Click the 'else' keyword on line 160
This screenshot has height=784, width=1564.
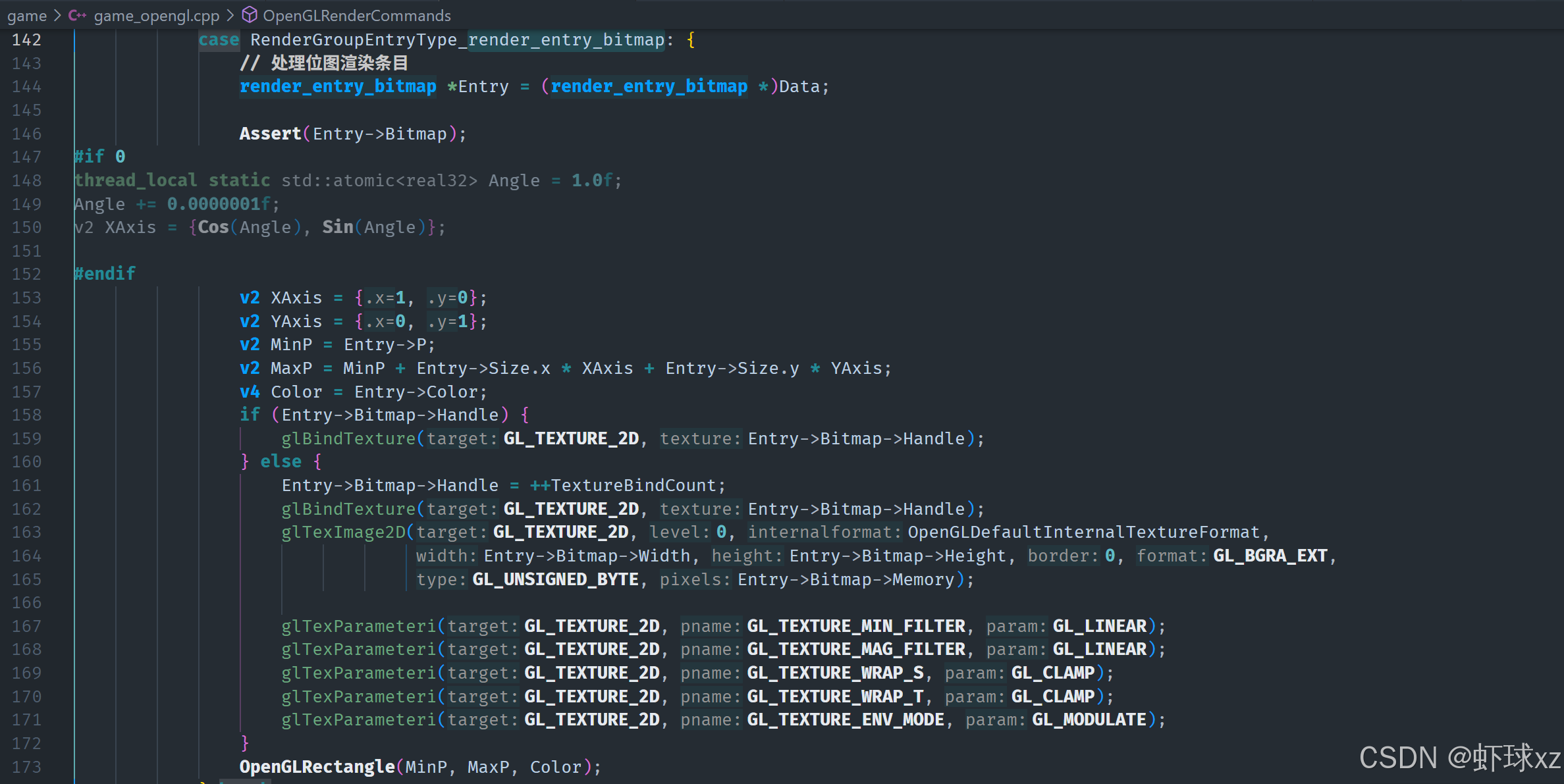coord(281,461)
